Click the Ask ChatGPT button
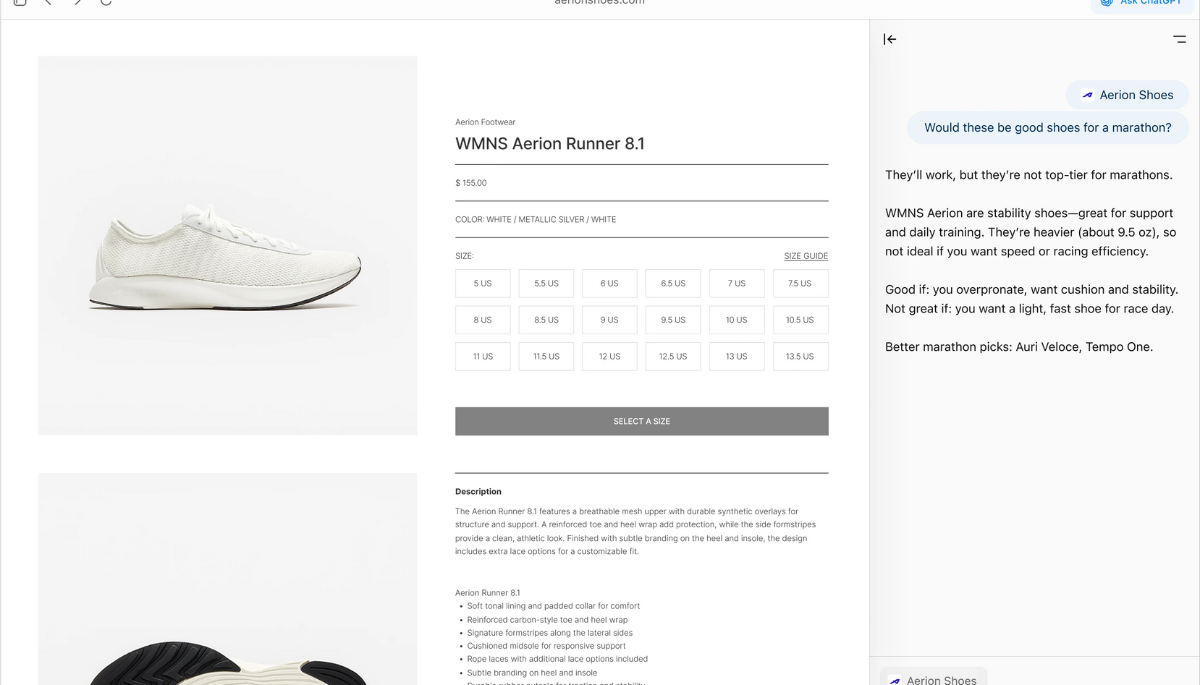 (x=1144, y=4)
